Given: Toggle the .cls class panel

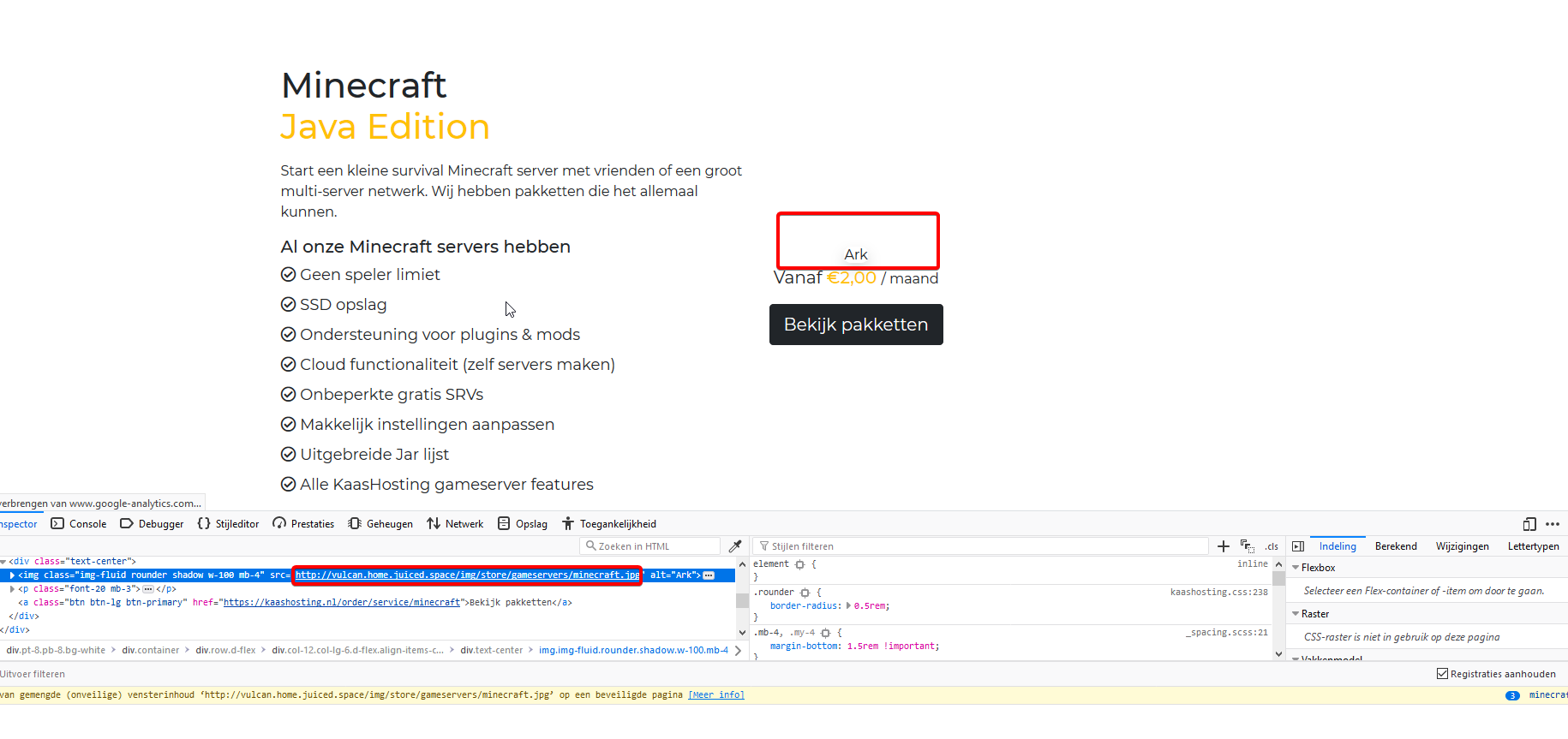Looking at the screenshot, I should point(1272,546).
